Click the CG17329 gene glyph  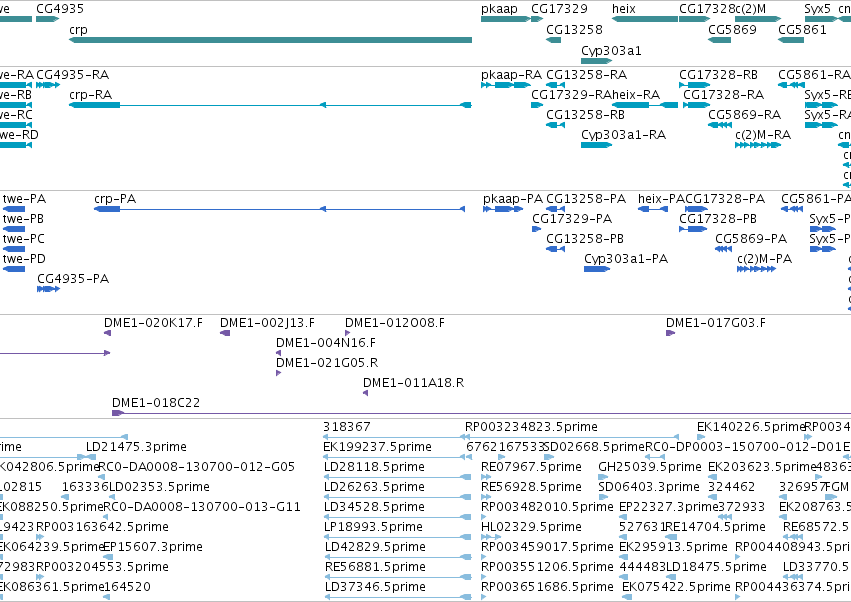(x=537, y=19)
